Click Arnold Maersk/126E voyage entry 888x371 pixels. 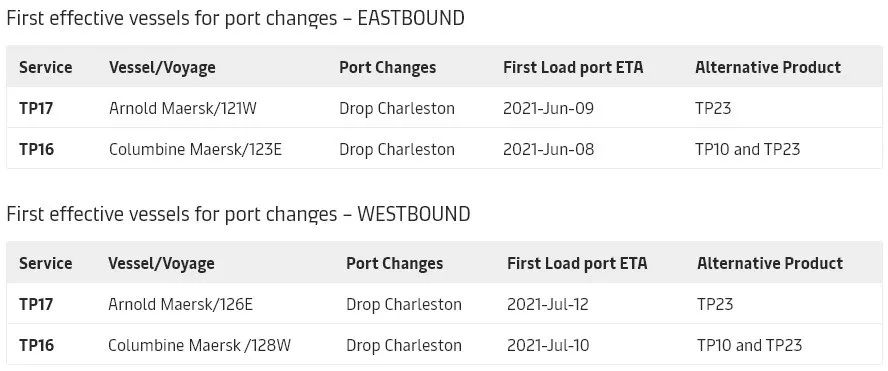click(x=181, y=304)
